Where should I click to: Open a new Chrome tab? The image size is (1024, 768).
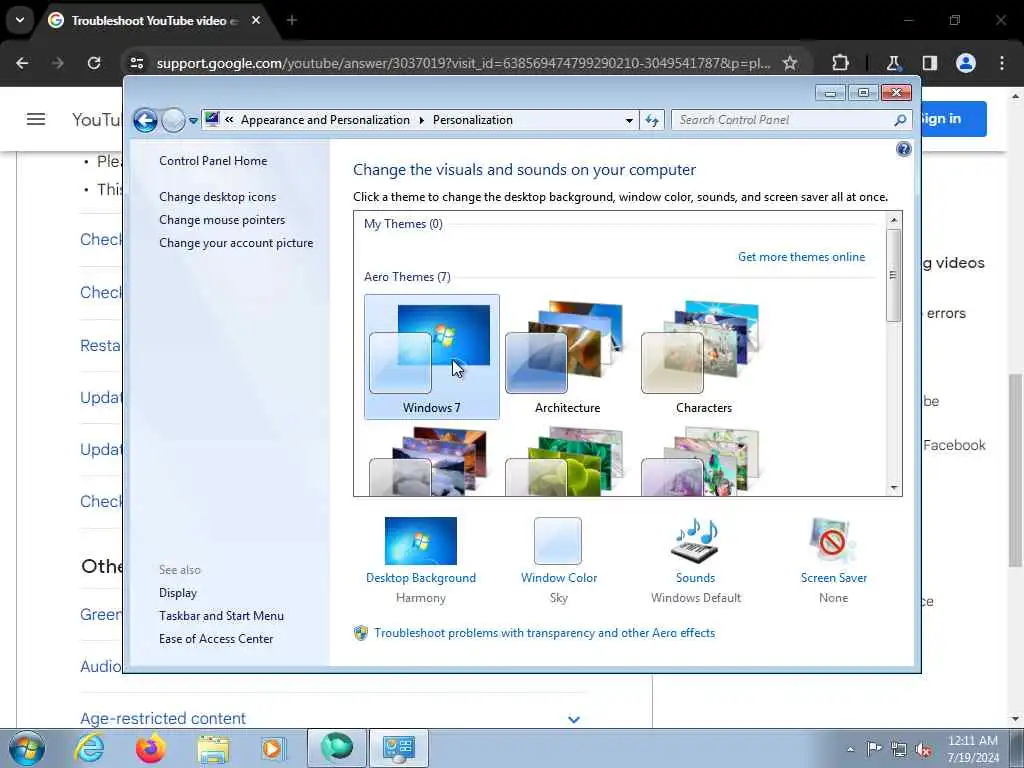(292, 20)
